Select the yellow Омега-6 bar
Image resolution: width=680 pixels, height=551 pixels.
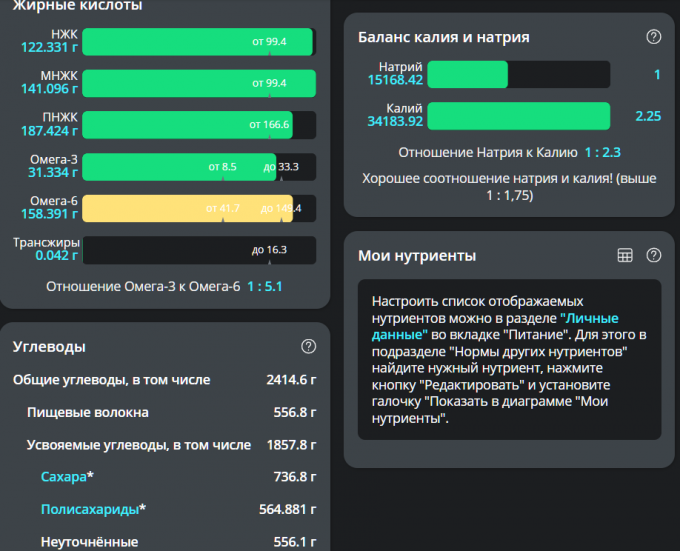(x=198, y=208)
